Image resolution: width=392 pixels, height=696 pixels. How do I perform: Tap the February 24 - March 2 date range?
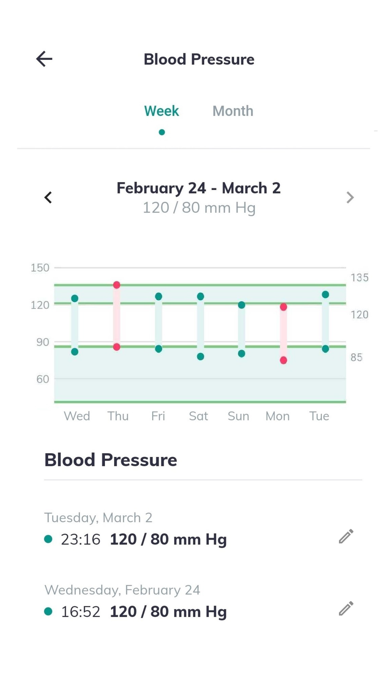[198, 188]
